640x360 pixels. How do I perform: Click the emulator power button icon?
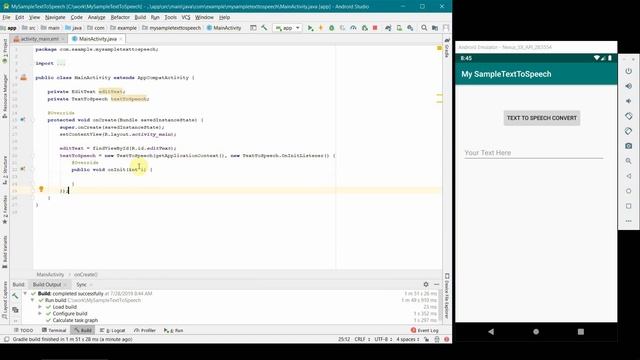click(629, 71)
